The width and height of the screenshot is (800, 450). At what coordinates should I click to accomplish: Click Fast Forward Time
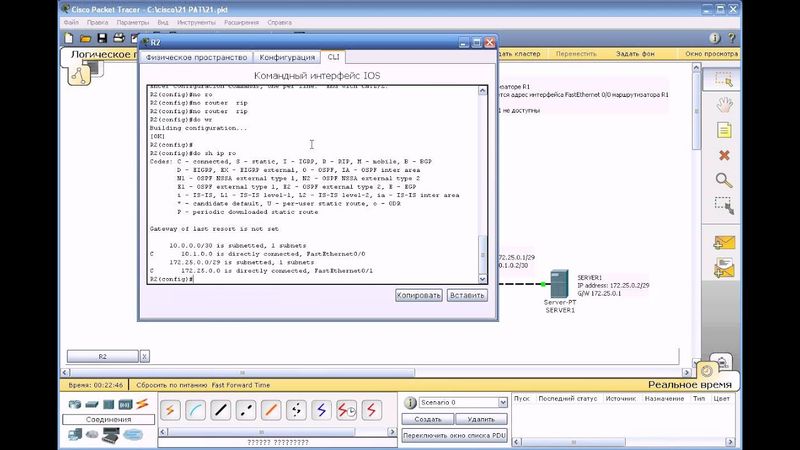coord(241,385)
